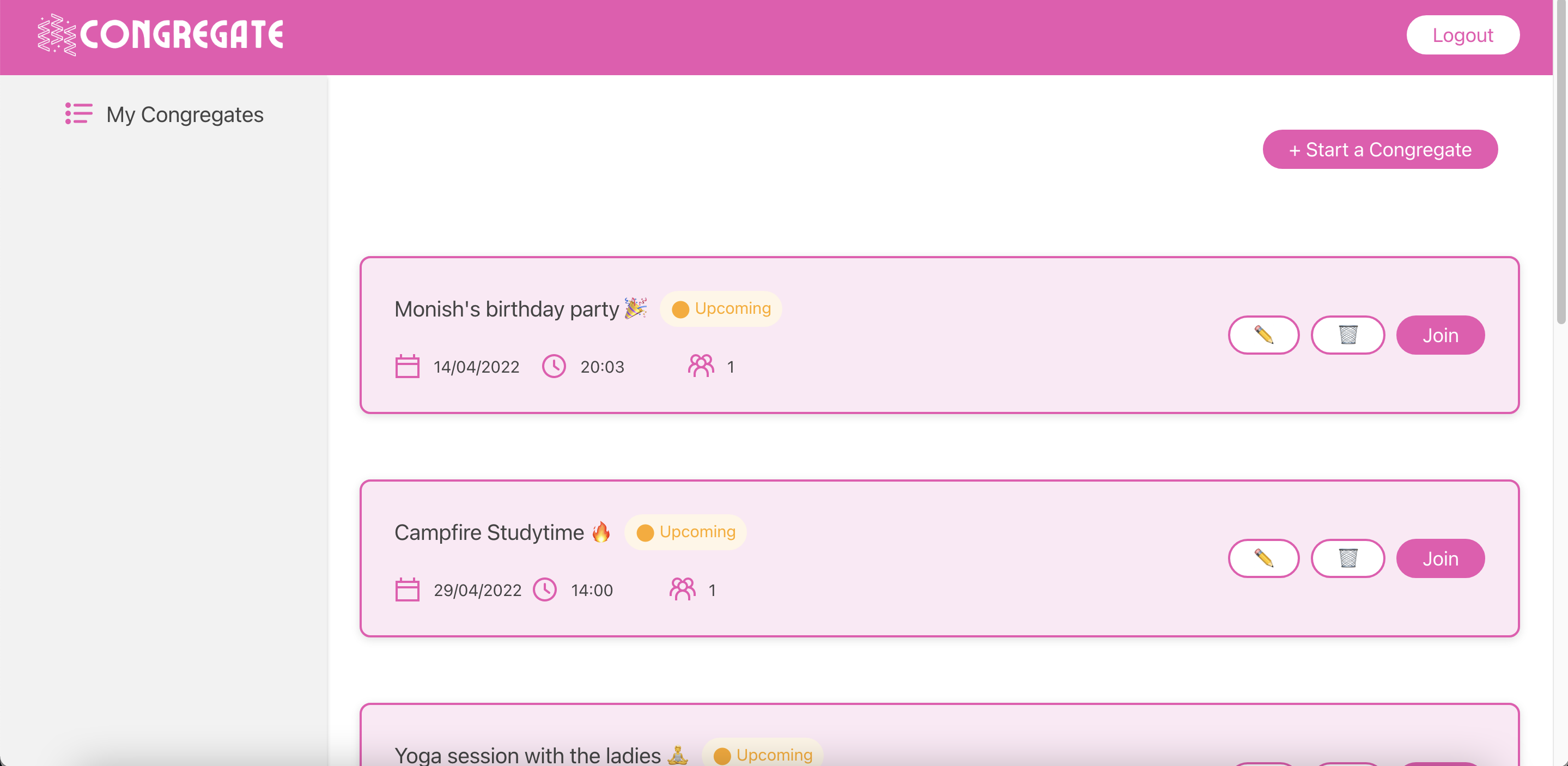Click the attendees icon on the Campfire Studytime card

[x=682, y=589]
